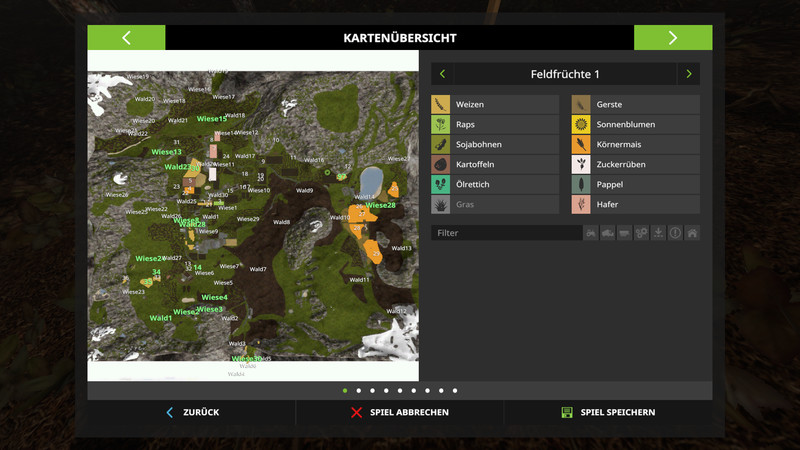Click the exclamation mark filter icon
This screenshot has height=450, width=800.
tap(675, 233)
